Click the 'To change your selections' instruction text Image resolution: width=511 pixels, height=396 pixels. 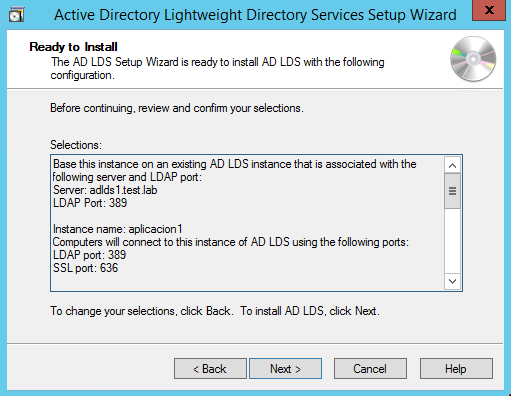click(113, 311)
